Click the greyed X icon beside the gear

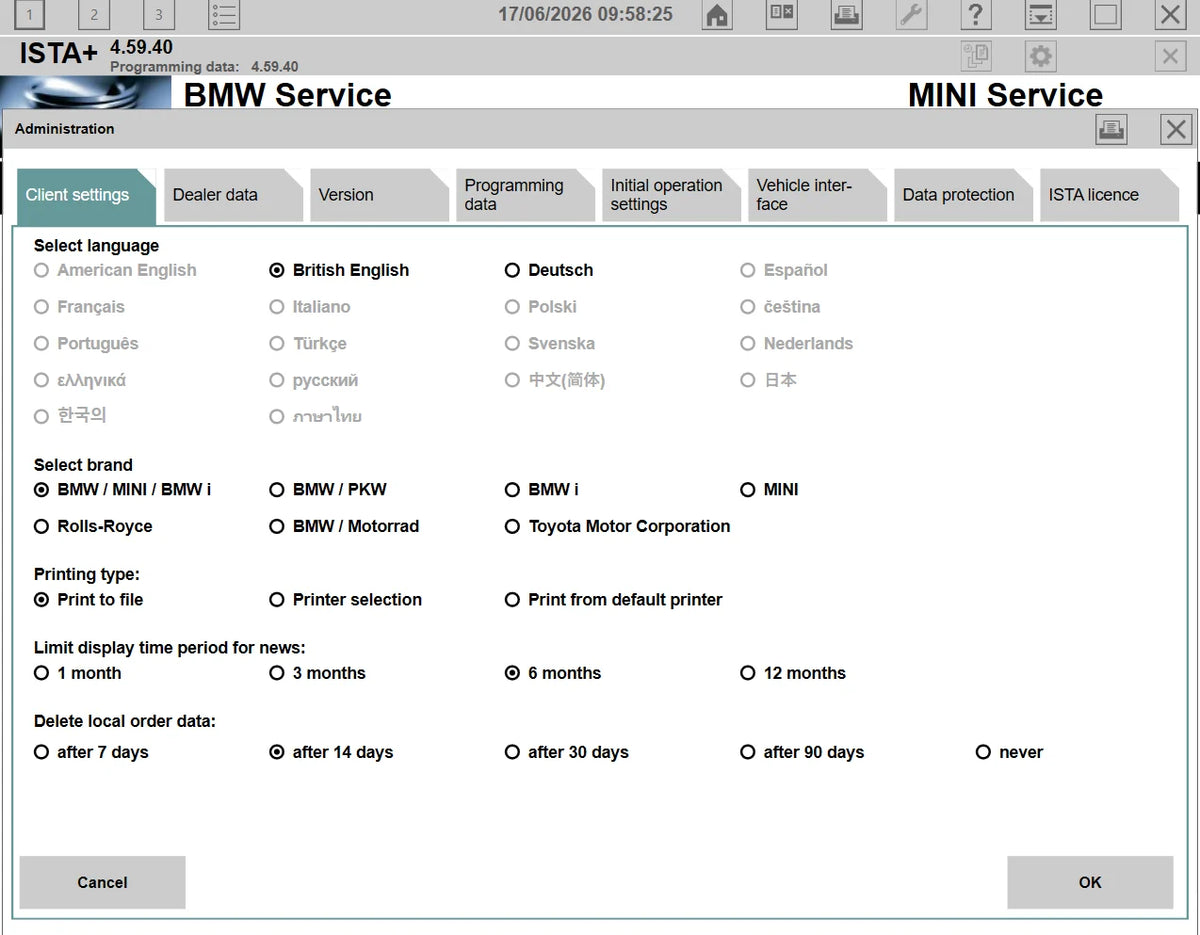click(1170, 56)
